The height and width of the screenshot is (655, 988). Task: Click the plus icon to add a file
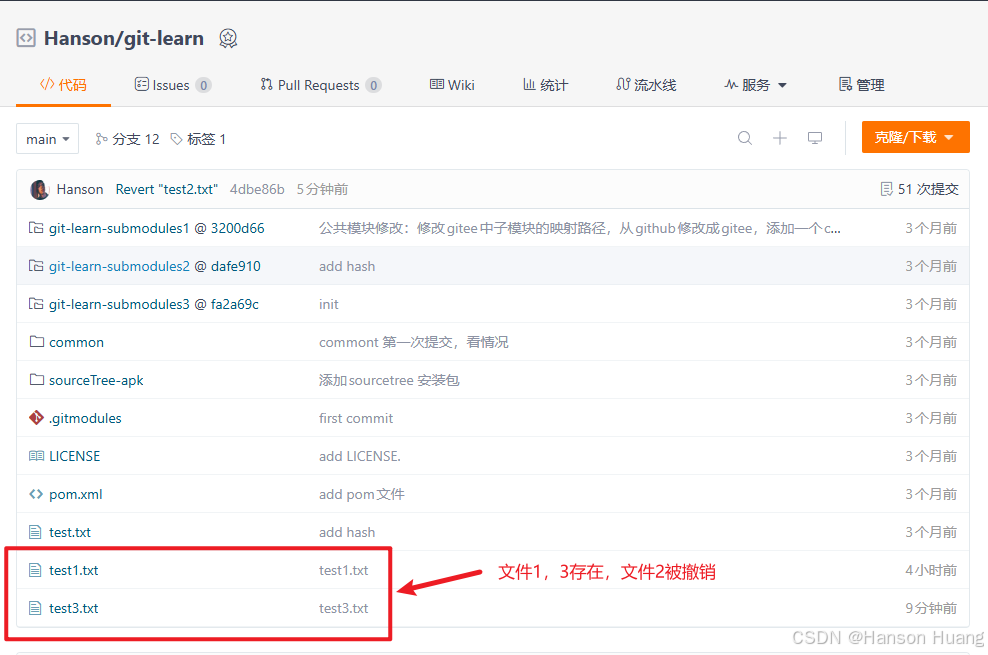[x=779, y=138]
